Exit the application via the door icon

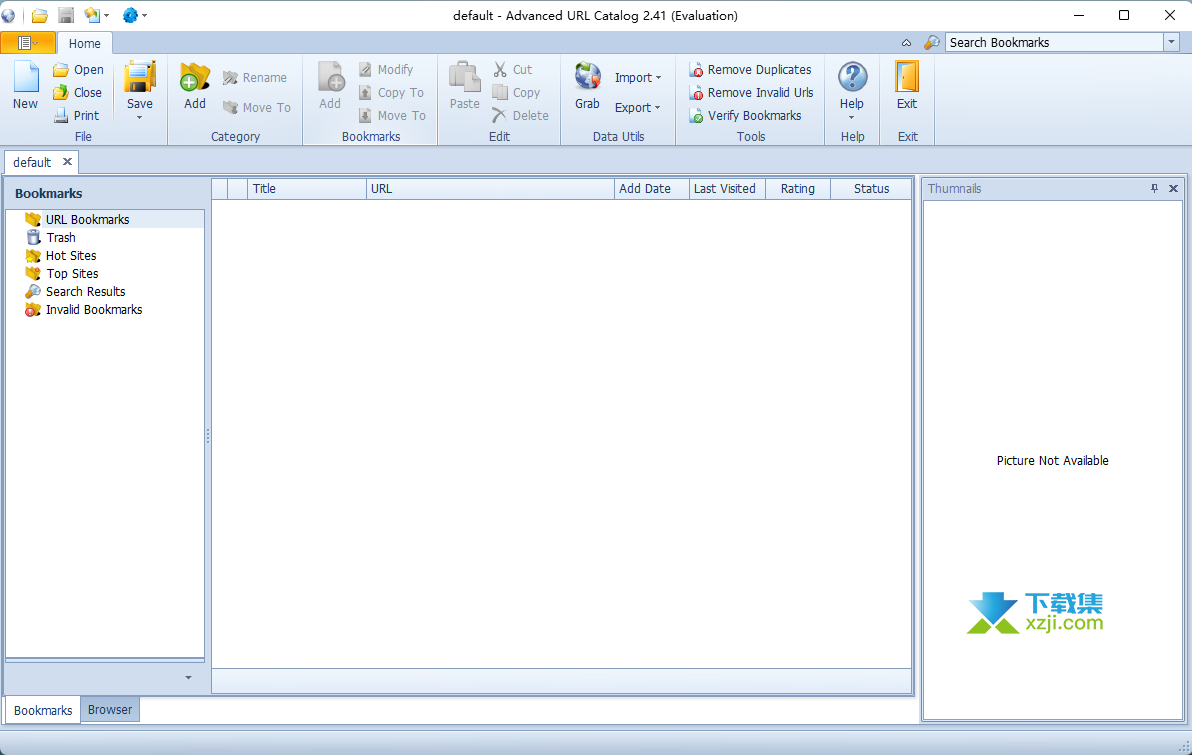click(907, 77)
